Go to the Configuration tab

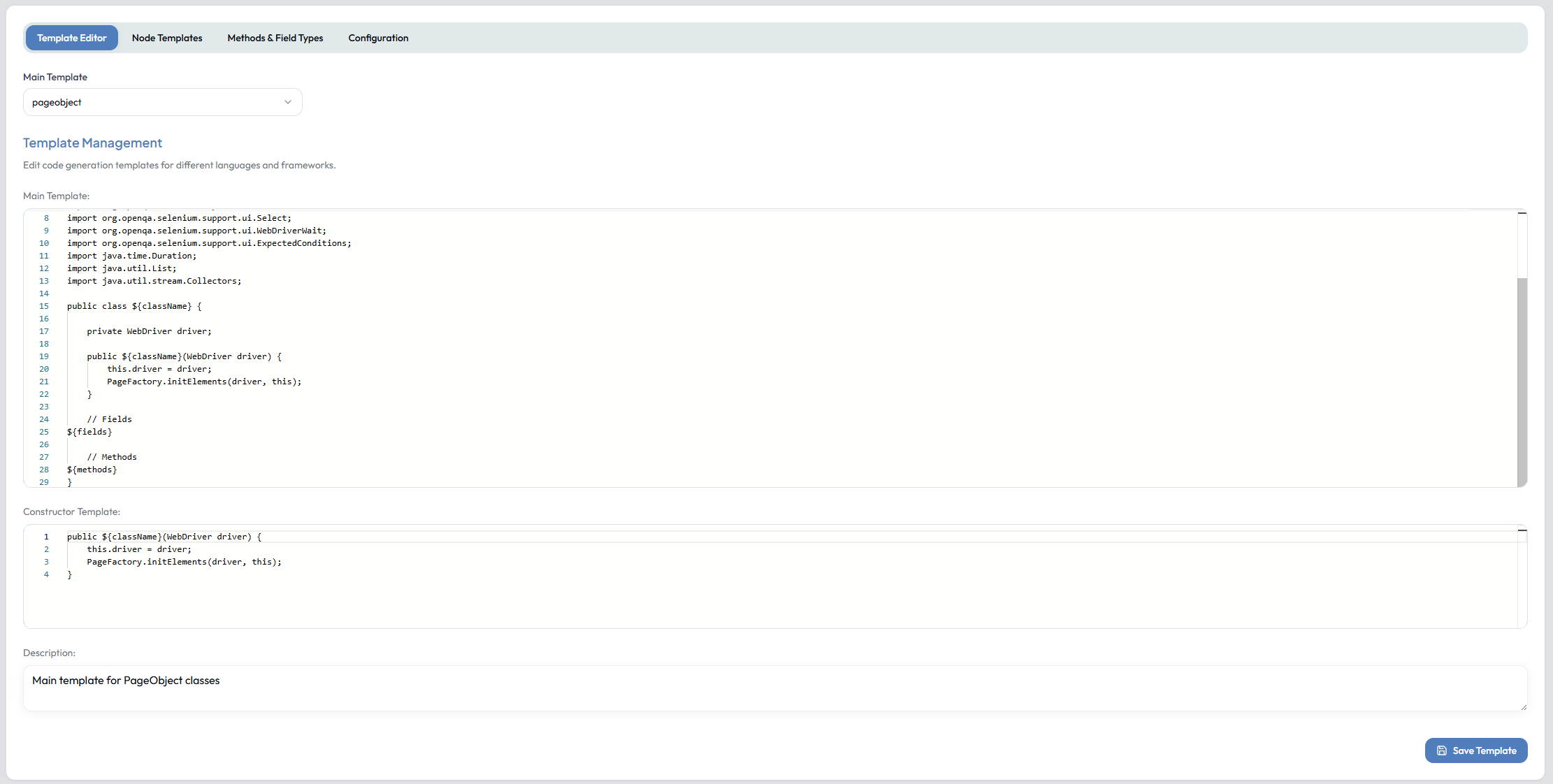pyautogui.click(x=378, y=38)
